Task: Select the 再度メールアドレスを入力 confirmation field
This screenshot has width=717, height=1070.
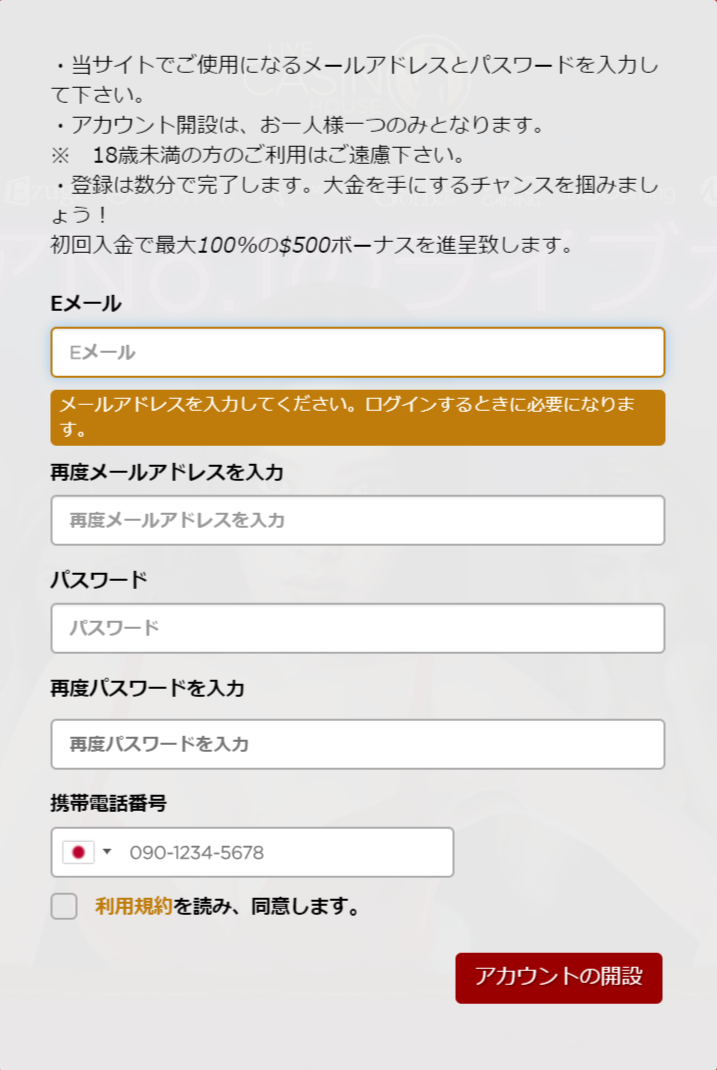Action: pyautogui.click(x=358, y=520)
